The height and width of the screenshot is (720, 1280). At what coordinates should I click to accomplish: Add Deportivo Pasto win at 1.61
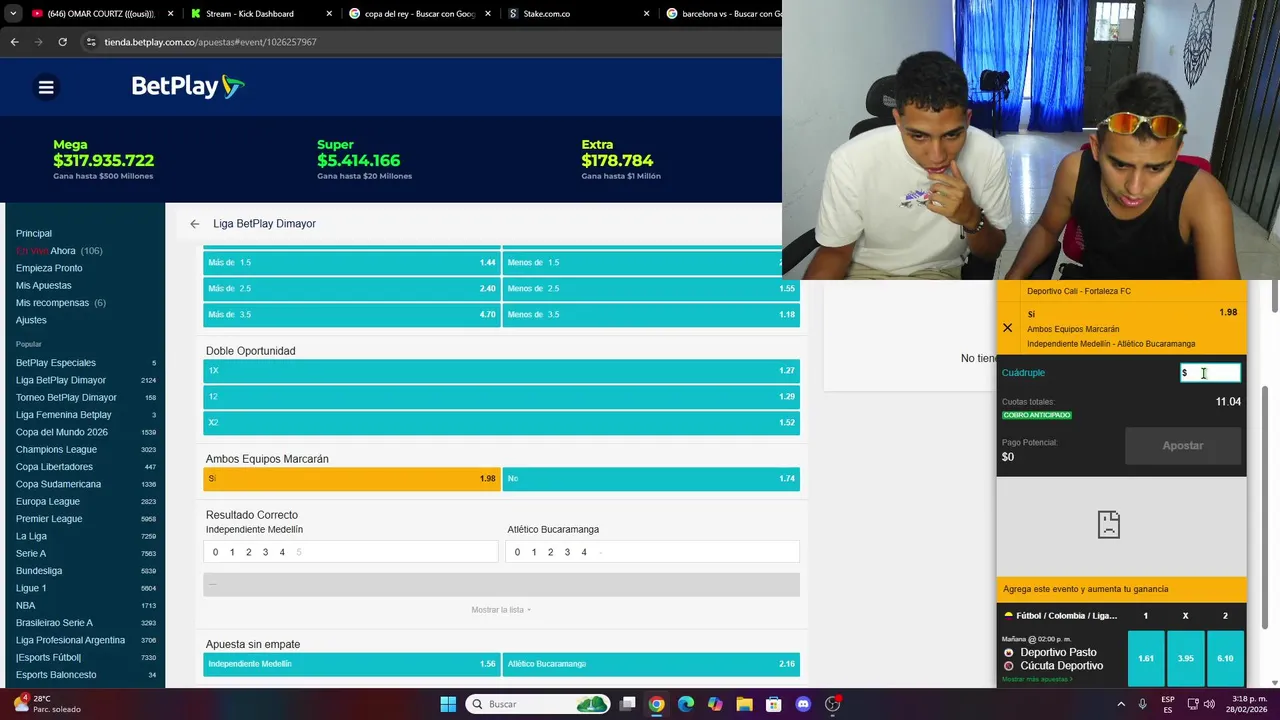pos(1146,658)
